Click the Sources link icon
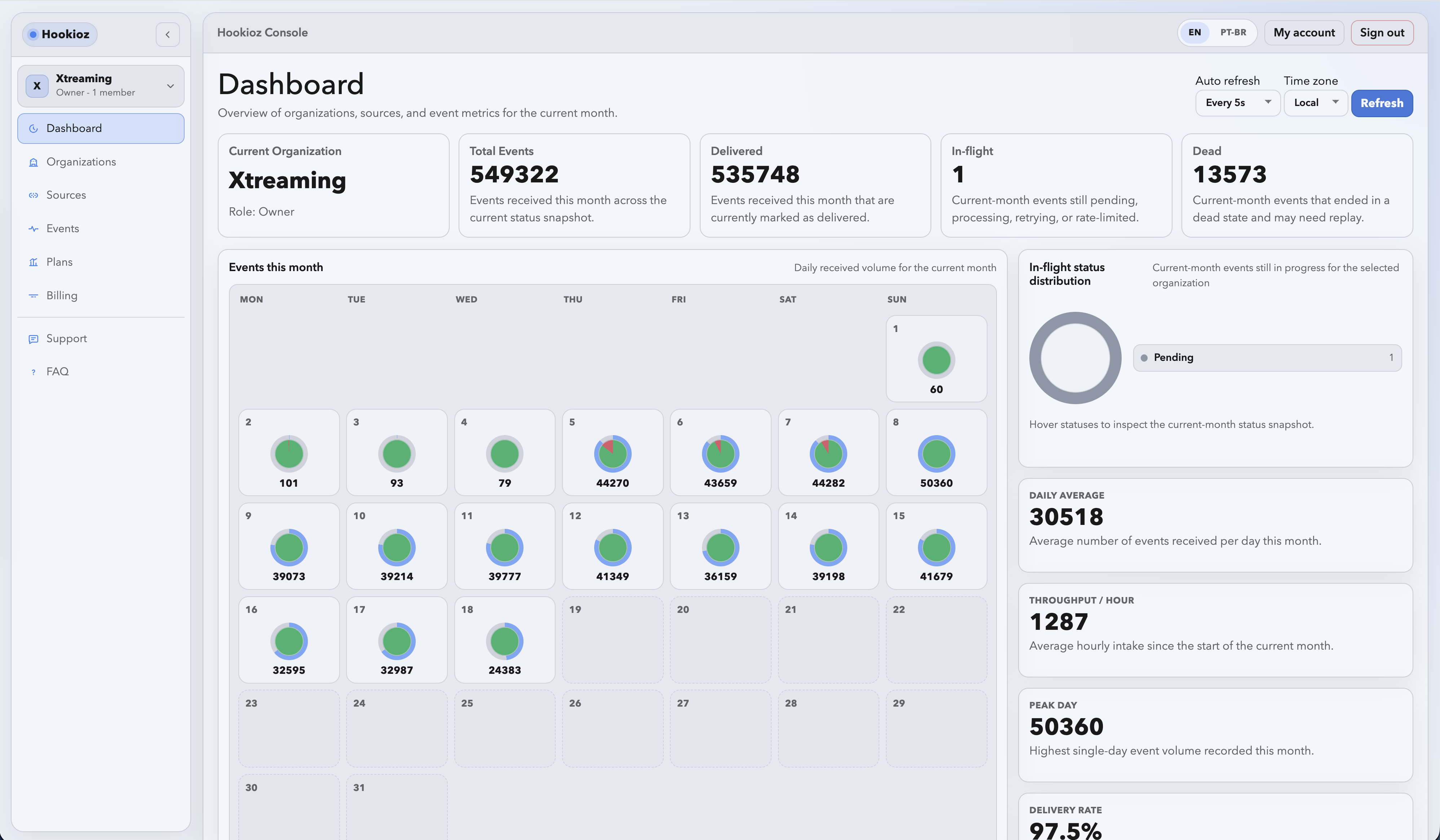 34,195
